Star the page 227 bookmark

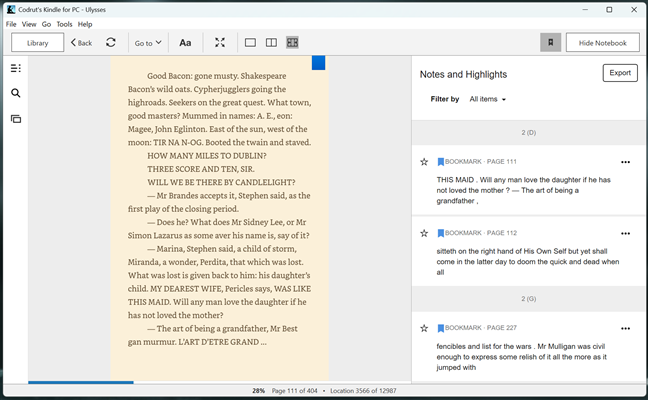424,328
